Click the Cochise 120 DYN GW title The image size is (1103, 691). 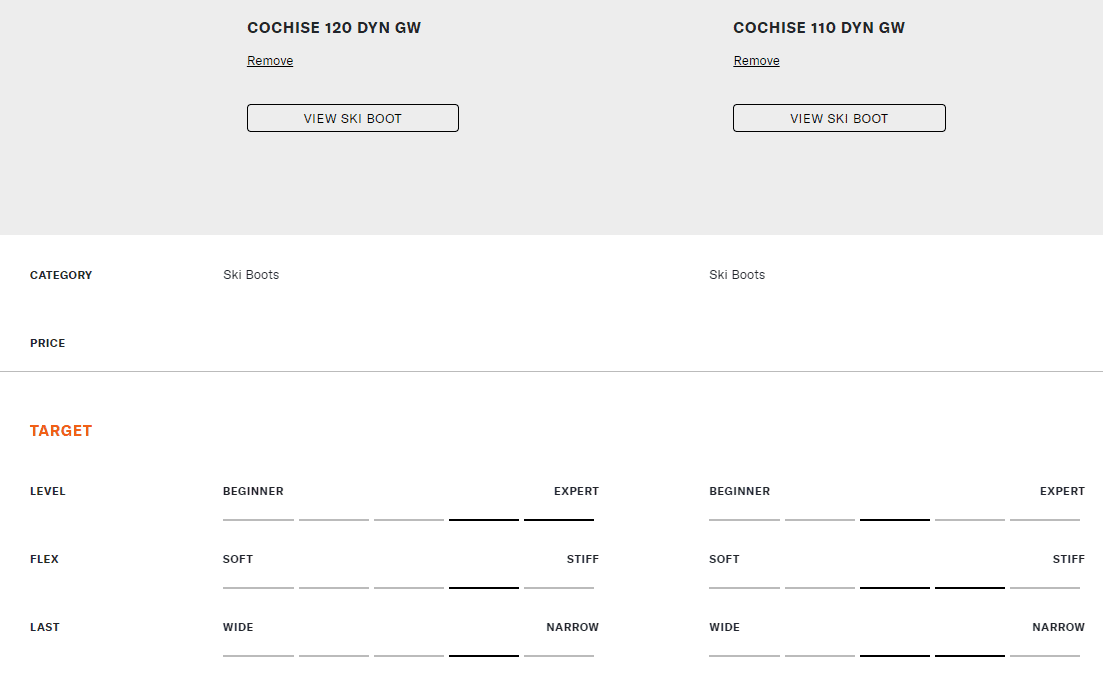(334, 28)
